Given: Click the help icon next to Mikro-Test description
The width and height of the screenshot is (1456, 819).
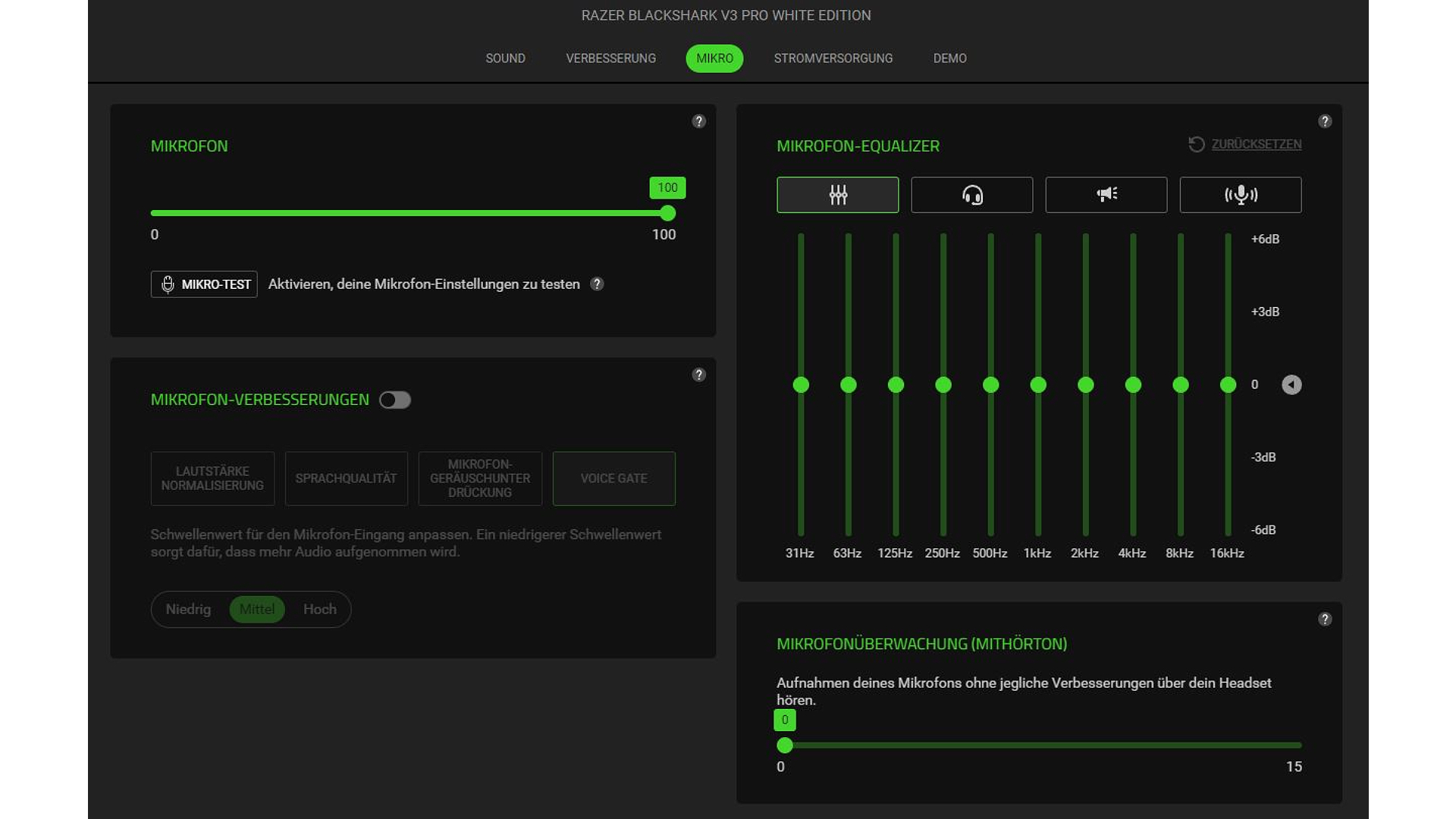Looking at the screenshot, I should 597,284.
